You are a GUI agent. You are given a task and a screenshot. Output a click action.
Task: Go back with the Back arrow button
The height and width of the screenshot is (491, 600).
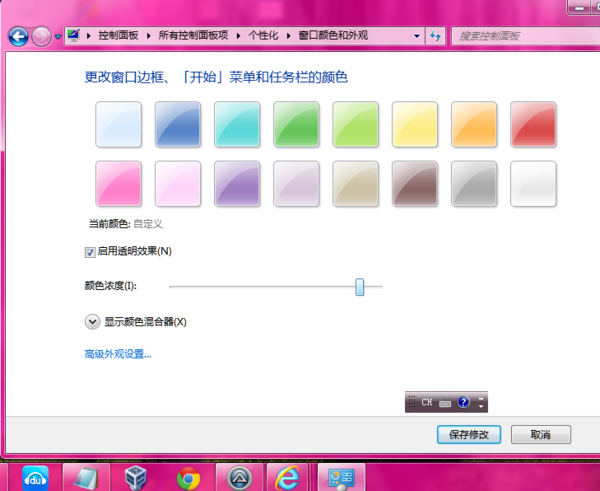pyautogui.click(x=18, y=37)
